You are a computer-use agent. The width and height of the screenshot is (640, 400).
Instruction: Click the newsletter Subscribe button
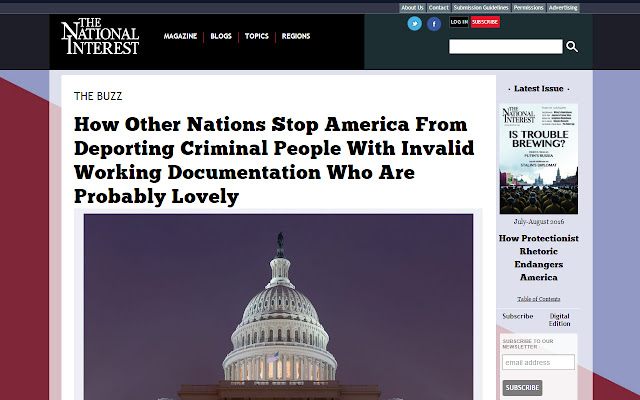coord(522,387)
